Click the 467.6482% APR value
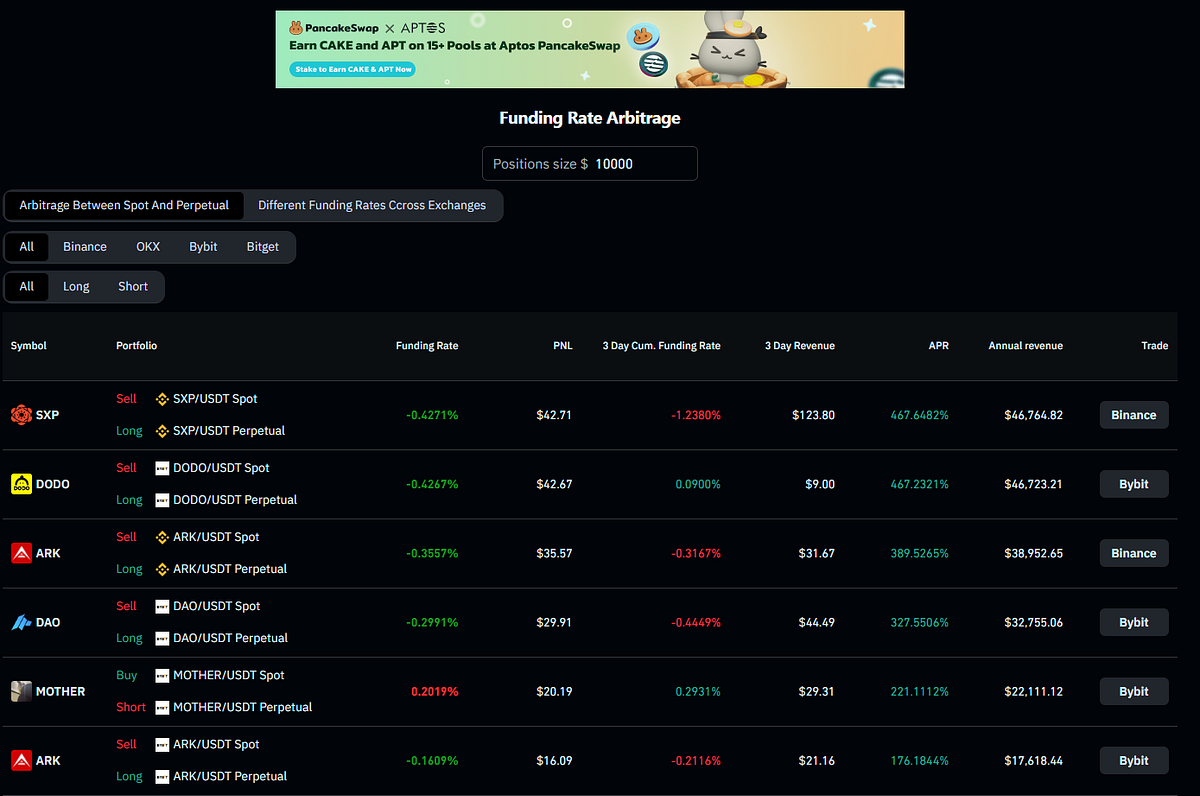1200x796 pixels. [x=919, y=415]
